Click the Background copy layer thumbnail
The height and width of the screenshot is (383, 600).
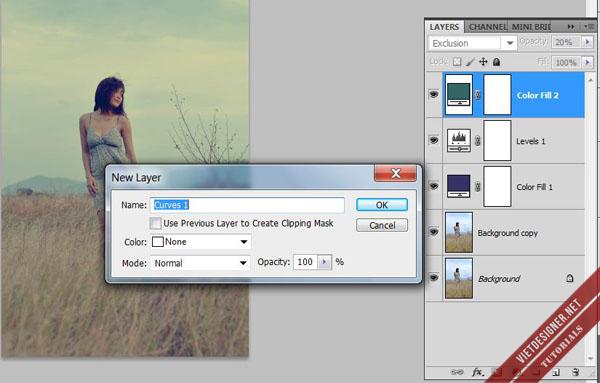[x=459, y=232]
